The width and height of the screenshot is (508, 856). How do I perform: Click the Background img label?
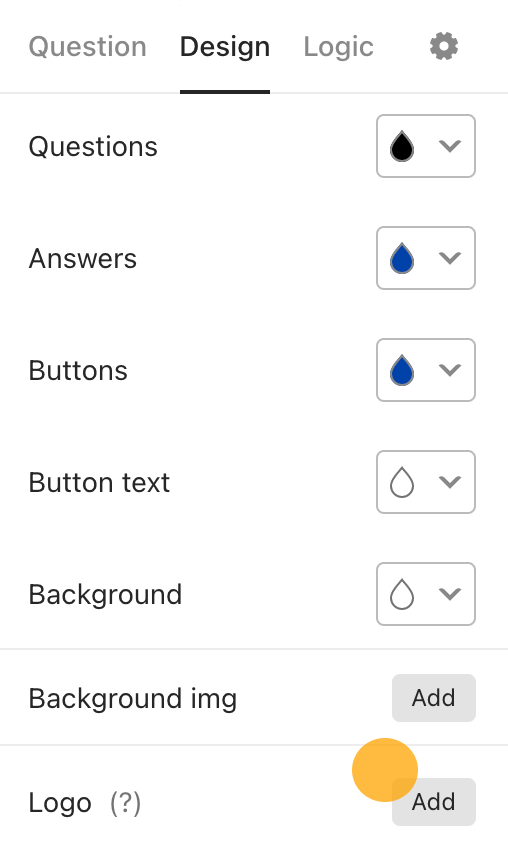tap(133, 699)
